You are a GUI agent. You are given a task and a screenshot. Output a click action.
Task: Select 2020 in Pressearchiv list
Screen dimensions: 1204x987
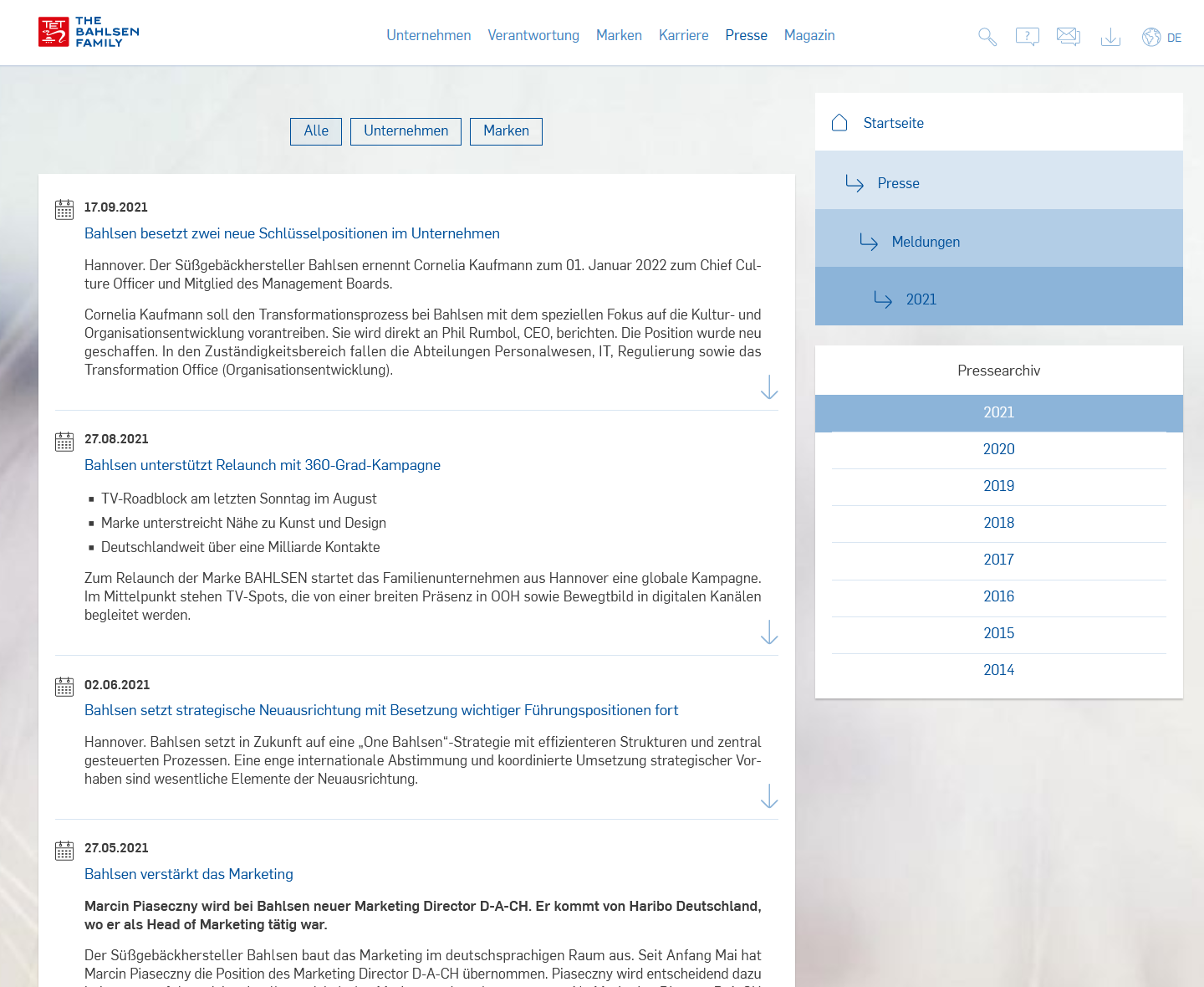999,450
